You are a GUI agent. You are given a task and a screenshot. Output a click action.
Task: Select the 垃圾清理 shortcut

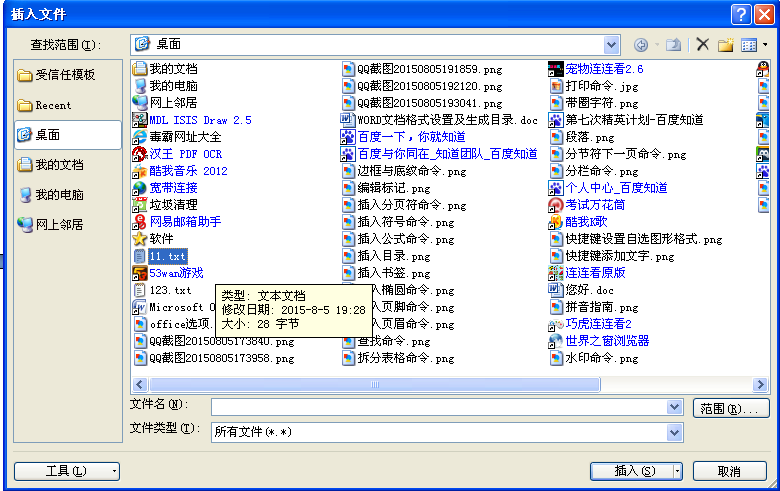pos(165,204)
